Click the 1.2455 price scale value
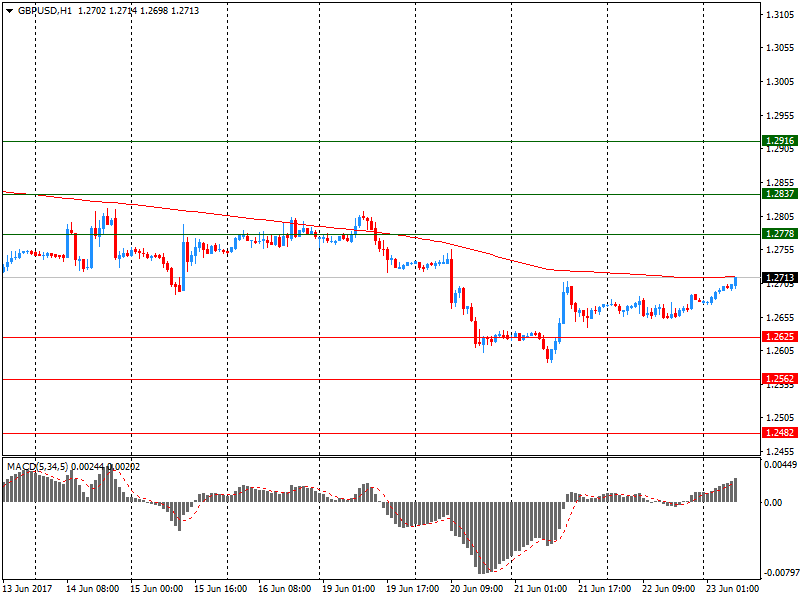Screen dimensions: 800x600 pyautogui.click(x=780, y=451)
